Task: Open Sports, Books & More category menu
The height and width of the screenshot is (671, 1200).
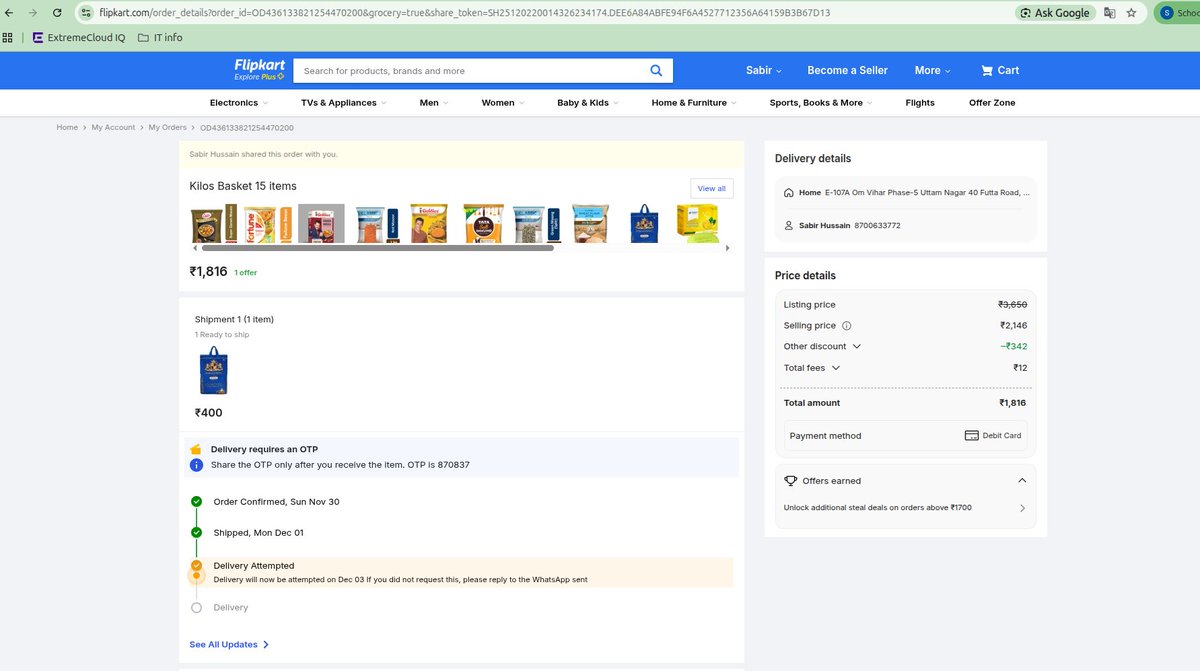Action: click(821, 103)
